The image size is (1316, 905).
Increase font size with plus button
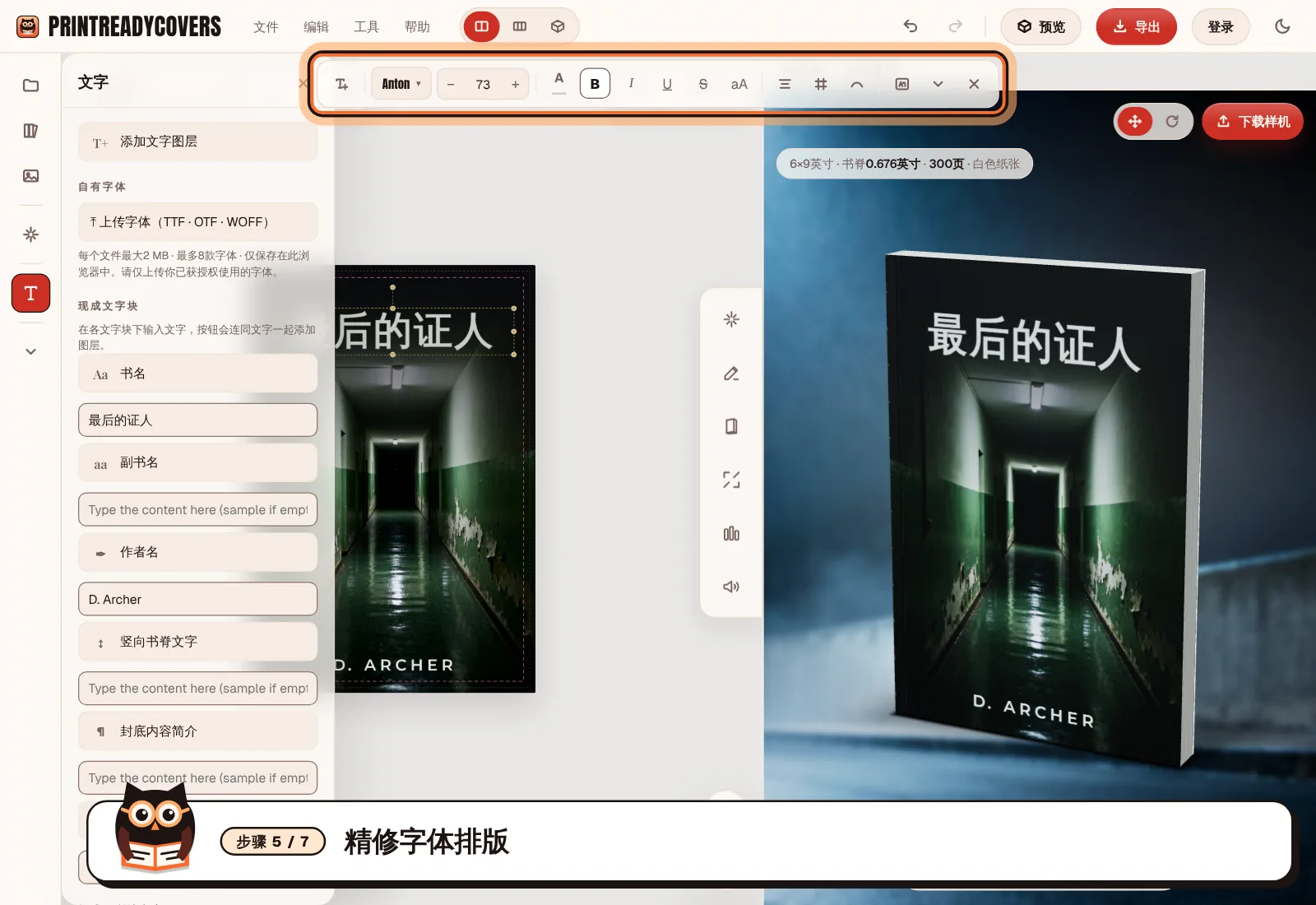point(516,85)
